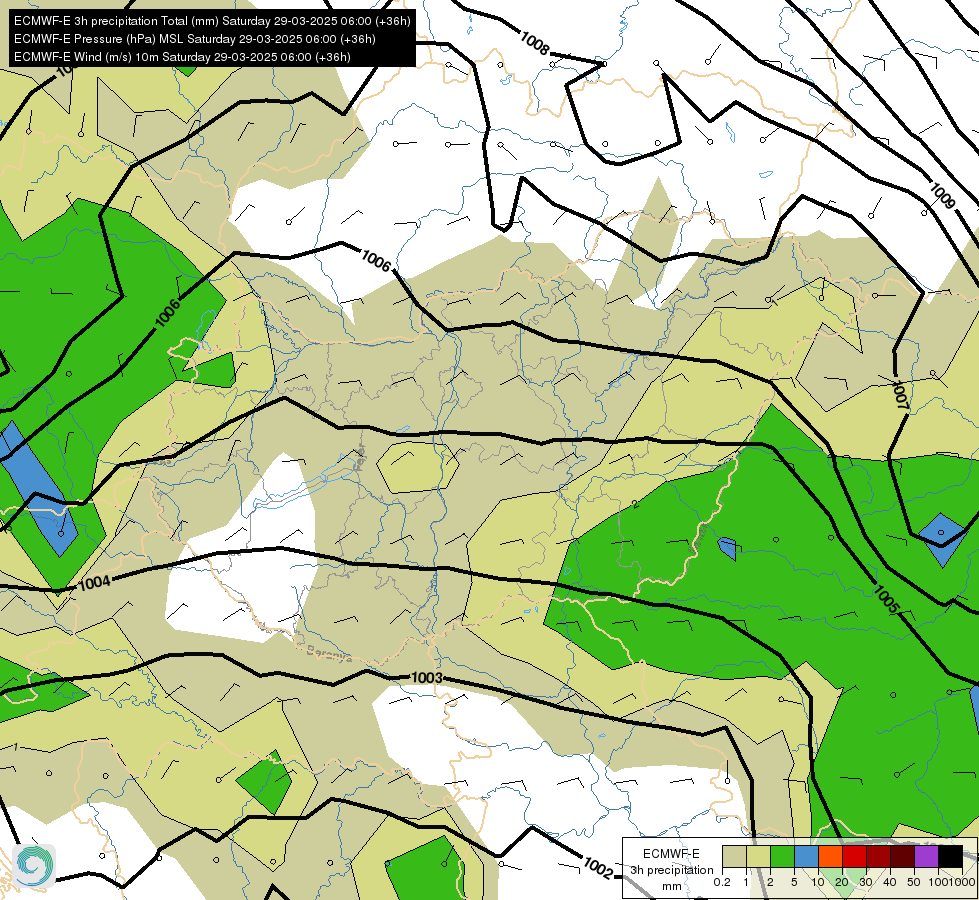The width and height of the screenshot is (979, 900).
Task: Select the blue 5–10 mm legend swatch
Action: pyautogui.click(x=806, y=856)
